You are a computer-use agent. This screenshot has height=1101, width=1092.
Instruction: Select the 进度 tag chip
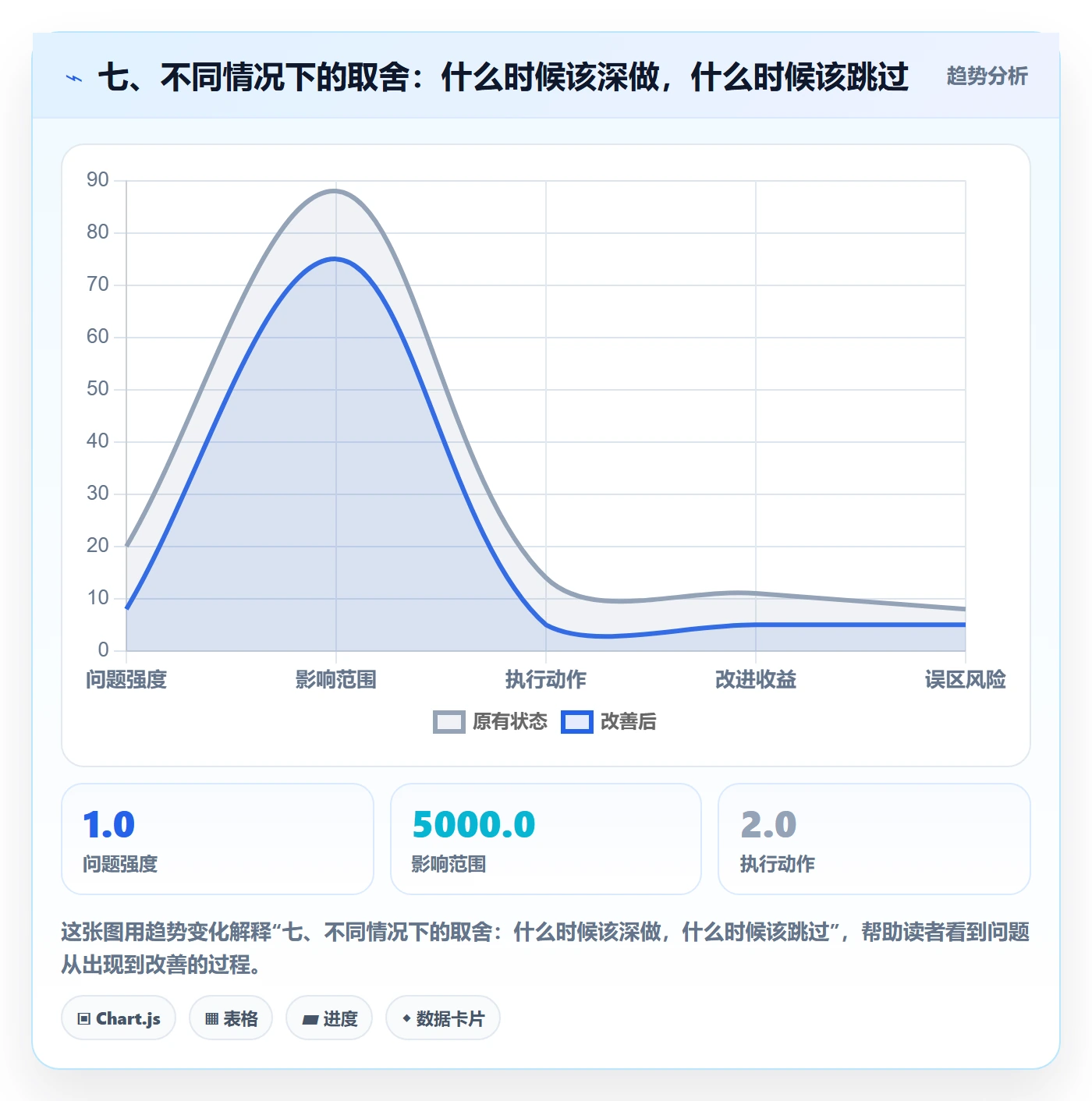point(329,1018)
